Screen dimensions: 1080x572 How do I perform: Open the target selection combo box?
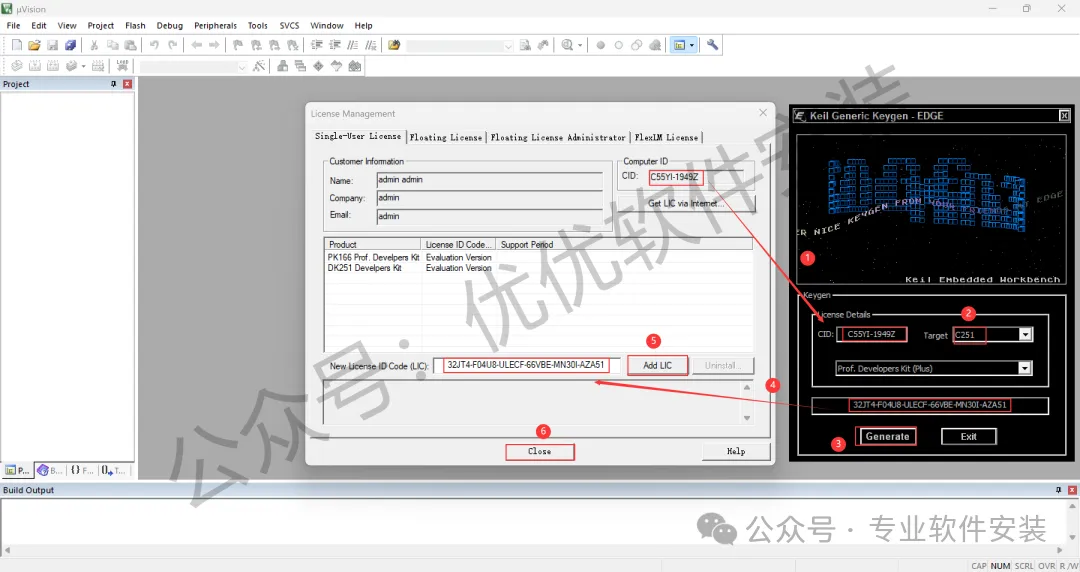point(193,66)
